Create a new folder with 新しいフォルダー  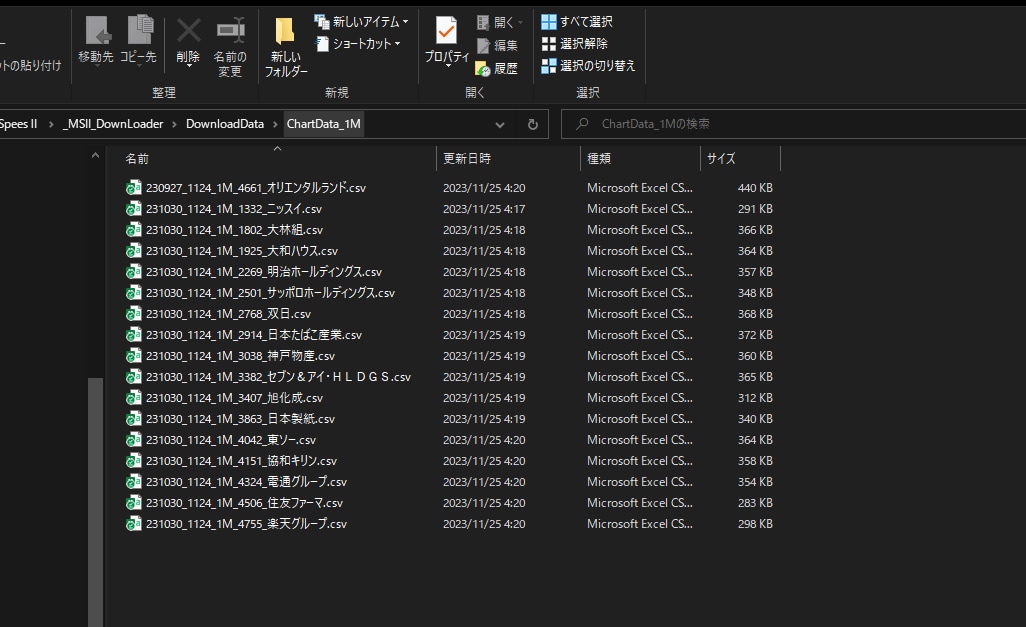point(285,46)
